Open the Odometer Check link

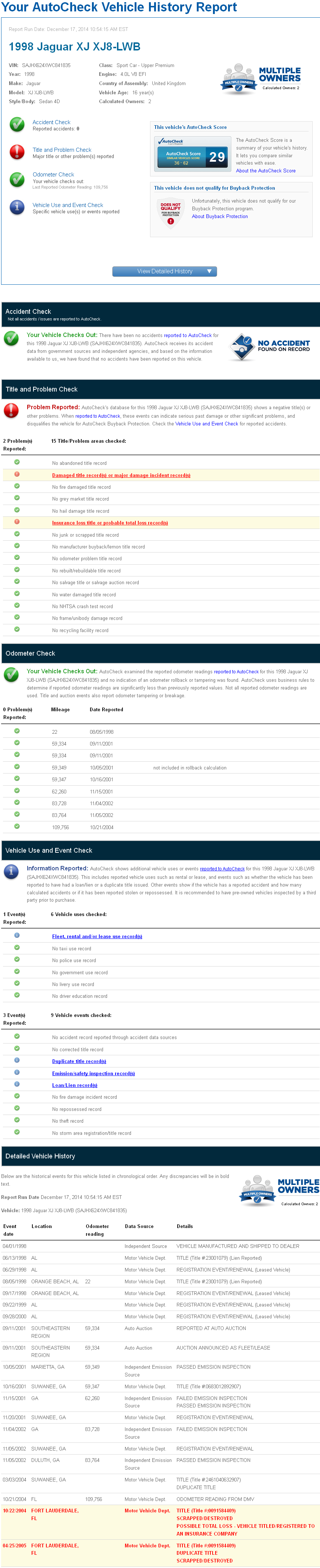53,175
